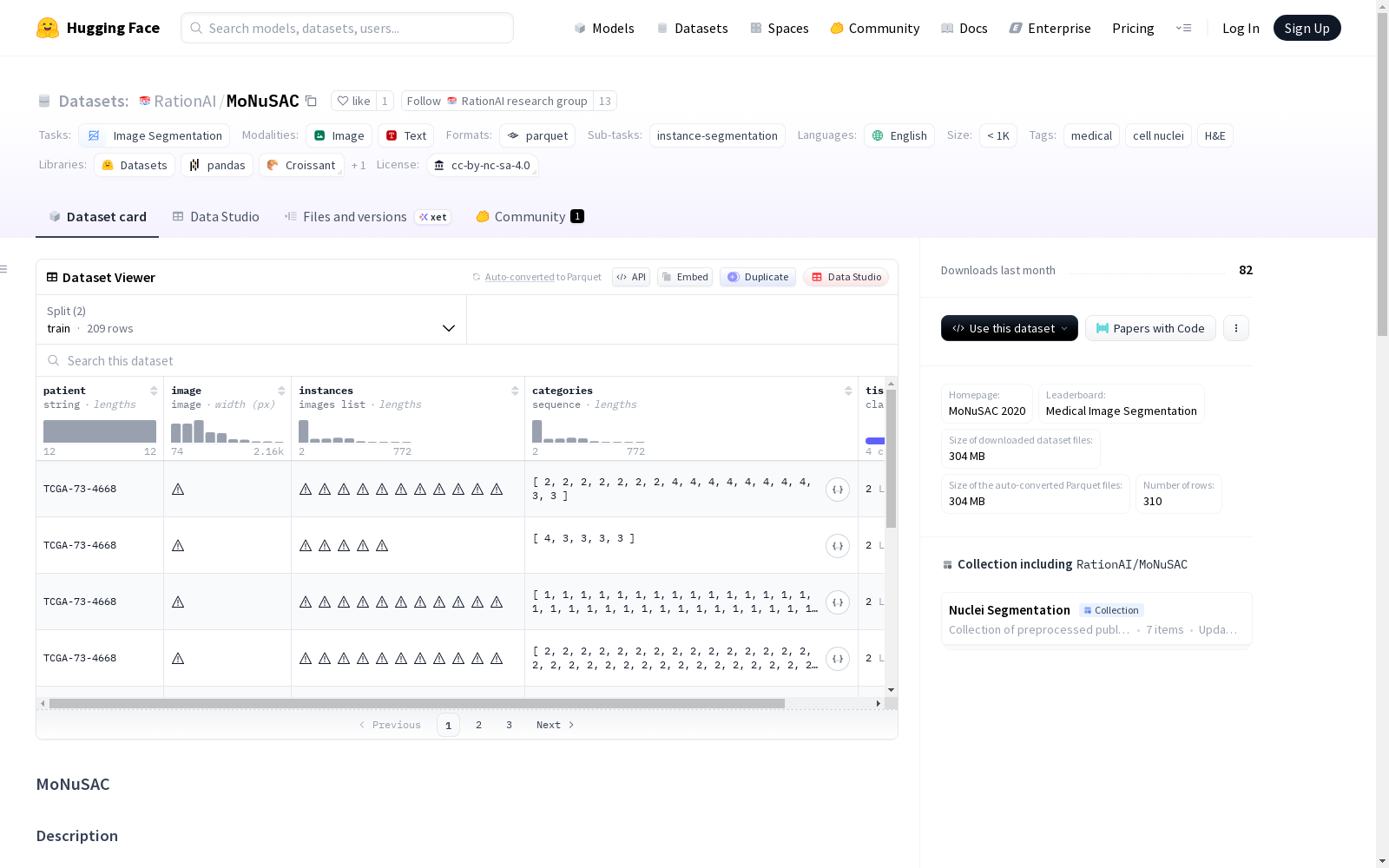The height and width of the screenshot is (868, 1389).
Task: Open the Docs menu item
Action: pos(964,28)
